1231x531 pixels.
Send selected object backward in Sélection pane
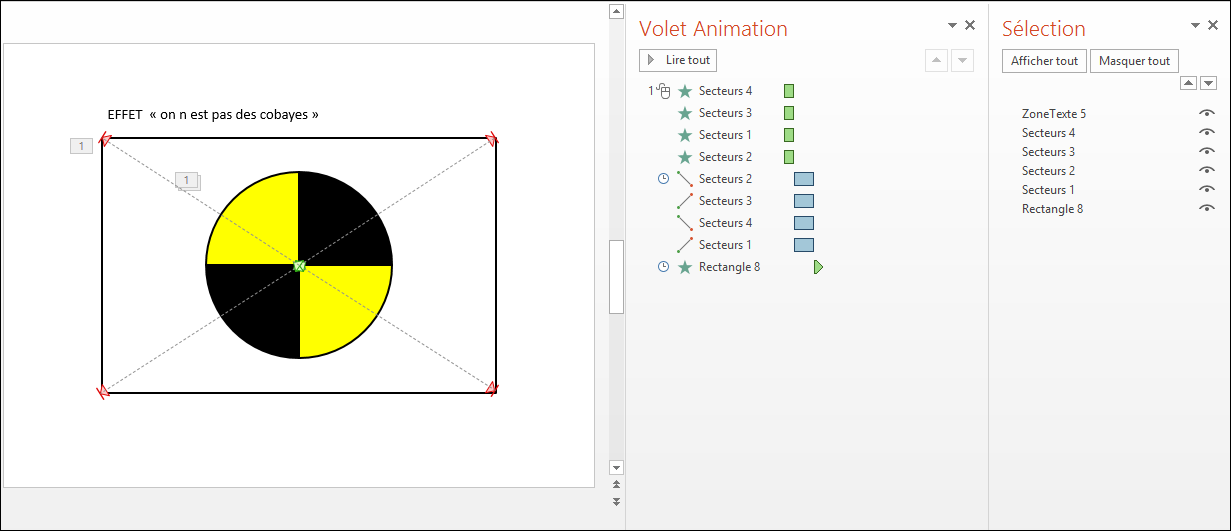click(1208, 83)
